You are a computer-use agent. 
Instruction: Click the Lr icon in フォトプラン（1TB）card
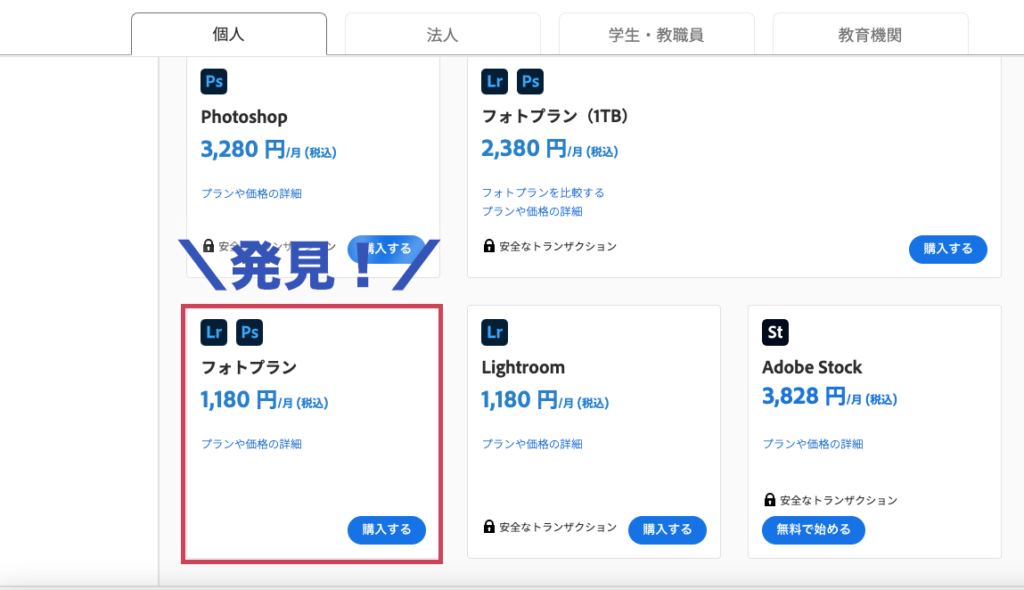click(494, 82)
